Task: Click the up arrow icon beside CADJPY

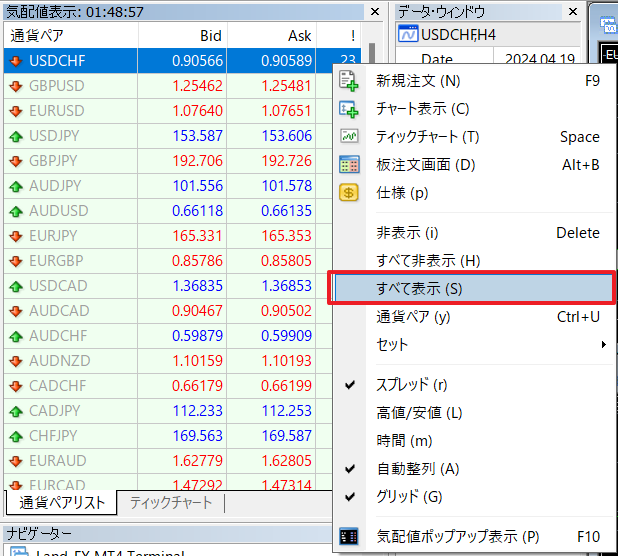Action: coord(16,411)
